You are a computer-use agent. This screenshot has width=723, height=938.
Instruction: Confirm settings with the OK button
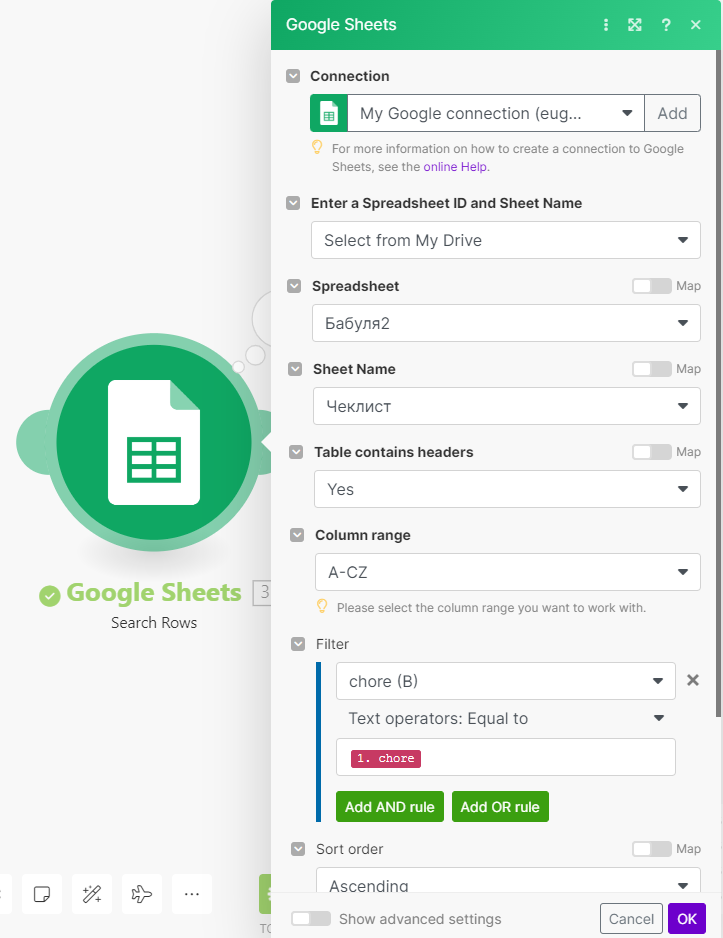[687, 918]
